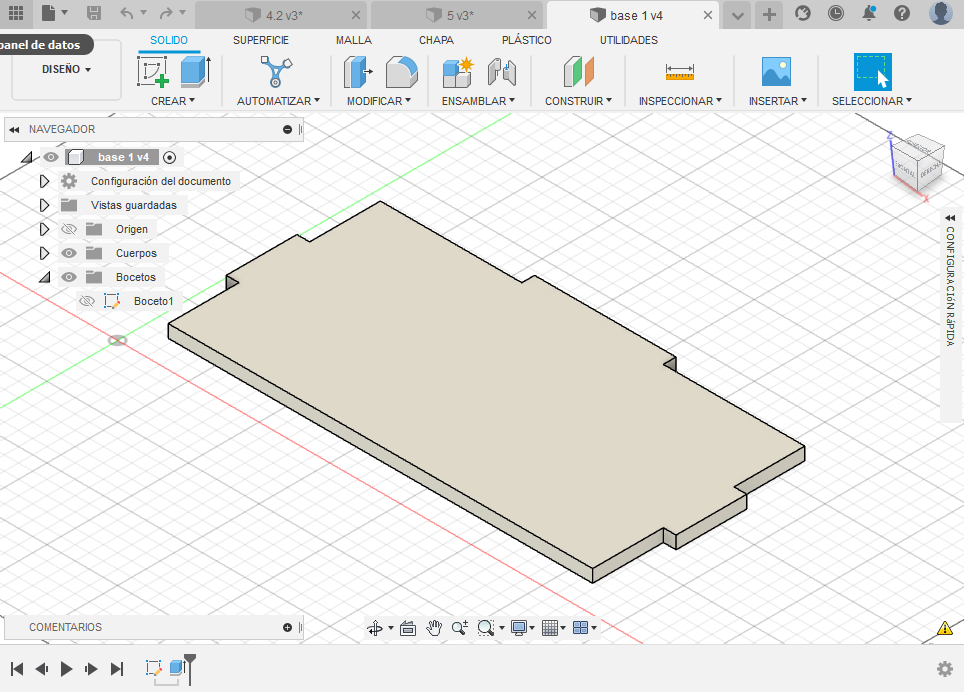Click the Offset Plane construct icon
This screenshot has height=692, width=964.
pos(579,71)
